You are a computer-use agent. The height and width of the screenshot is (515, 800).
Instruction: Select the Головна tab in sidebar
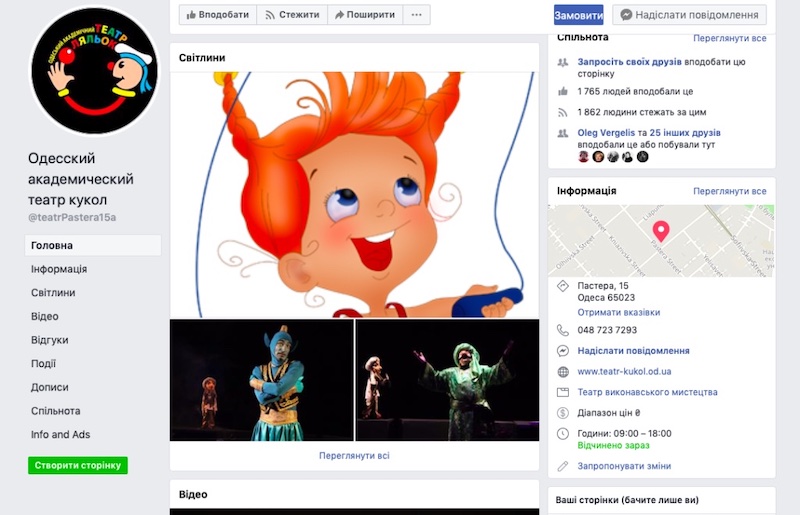click(93, 246)
